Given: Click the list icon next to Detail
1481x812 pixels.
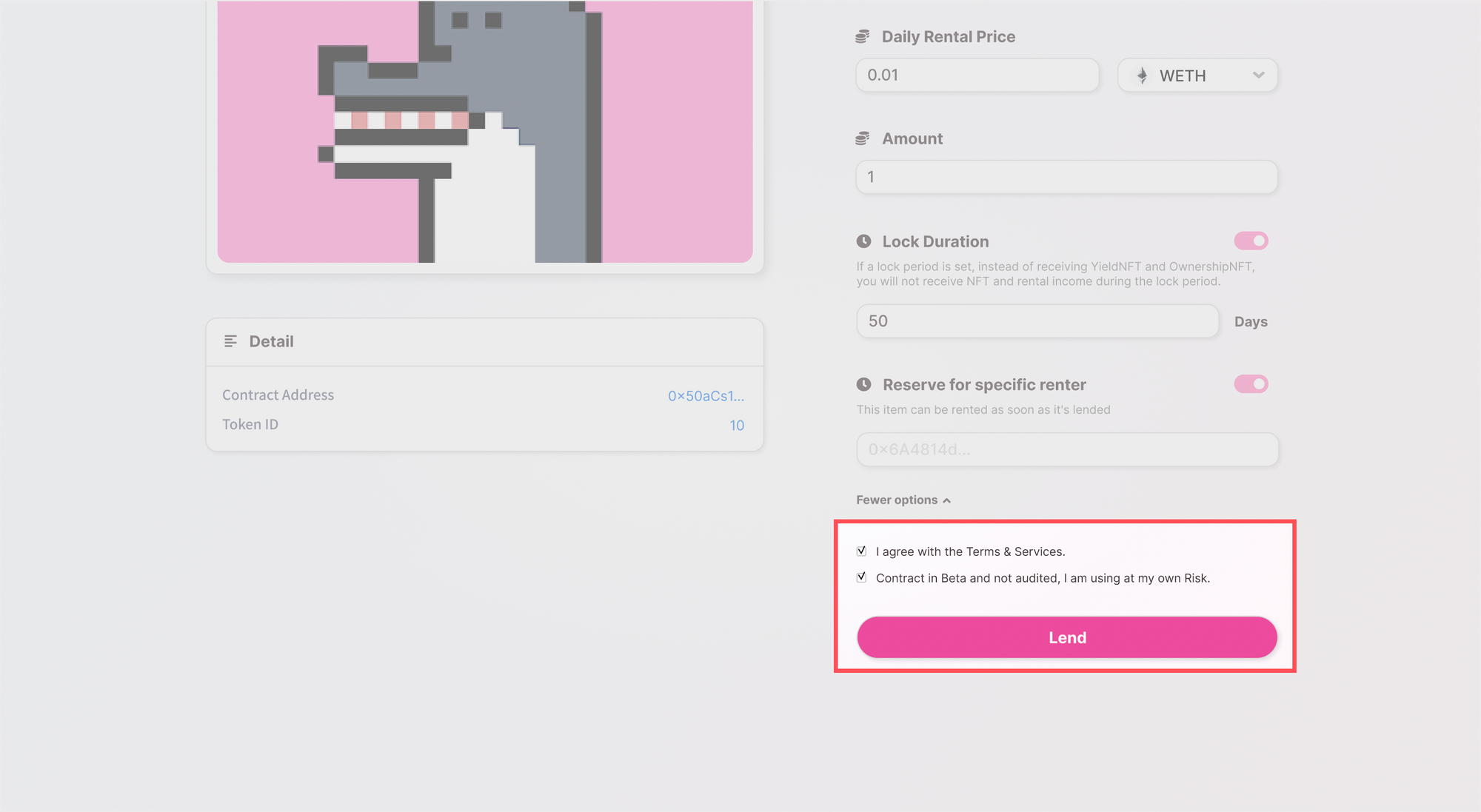Looking at the screenshot, I should coord(230,341).
